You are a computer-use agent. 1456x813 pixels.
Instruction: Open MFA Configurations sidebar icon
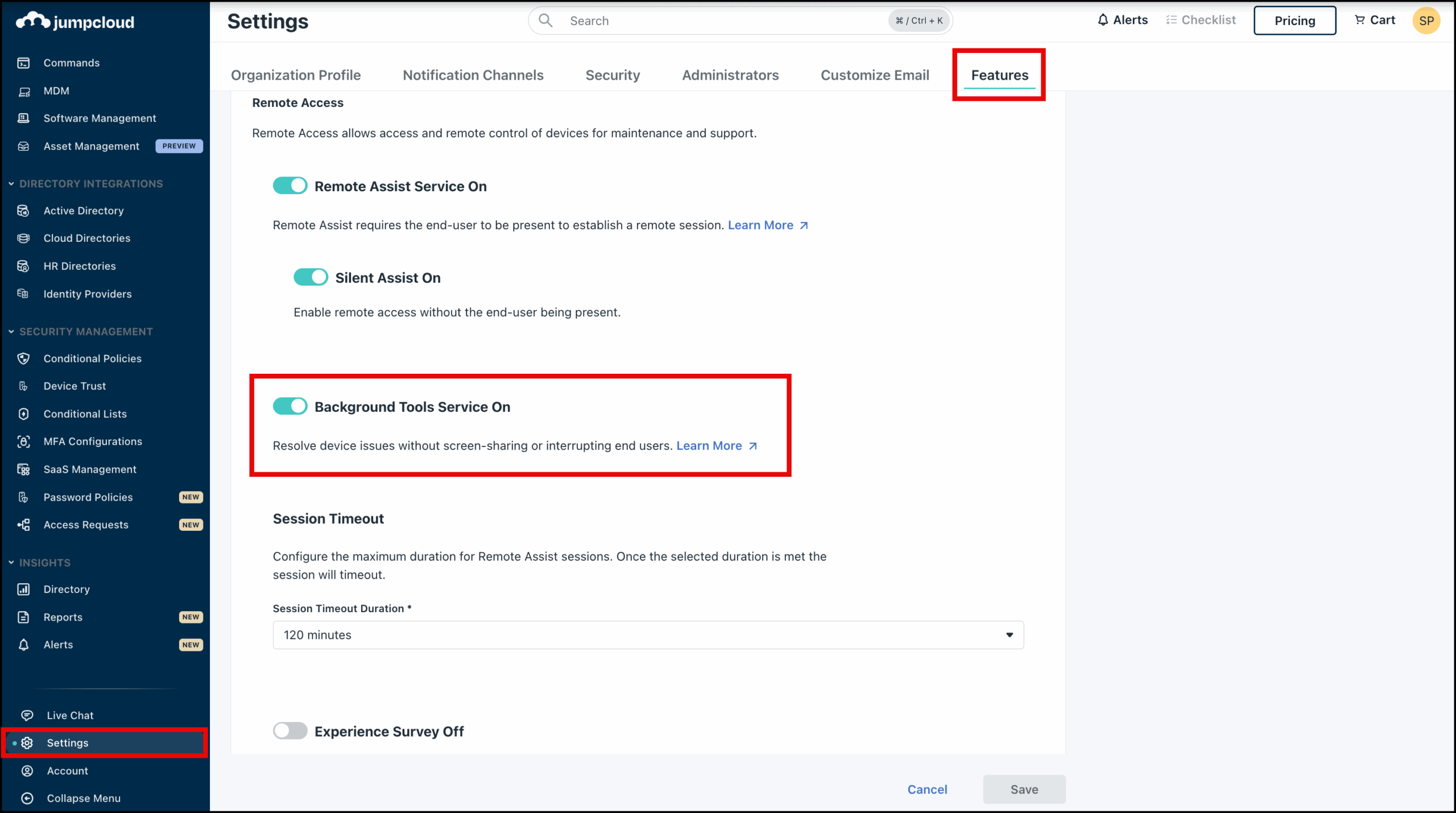(x=23, y=441)
